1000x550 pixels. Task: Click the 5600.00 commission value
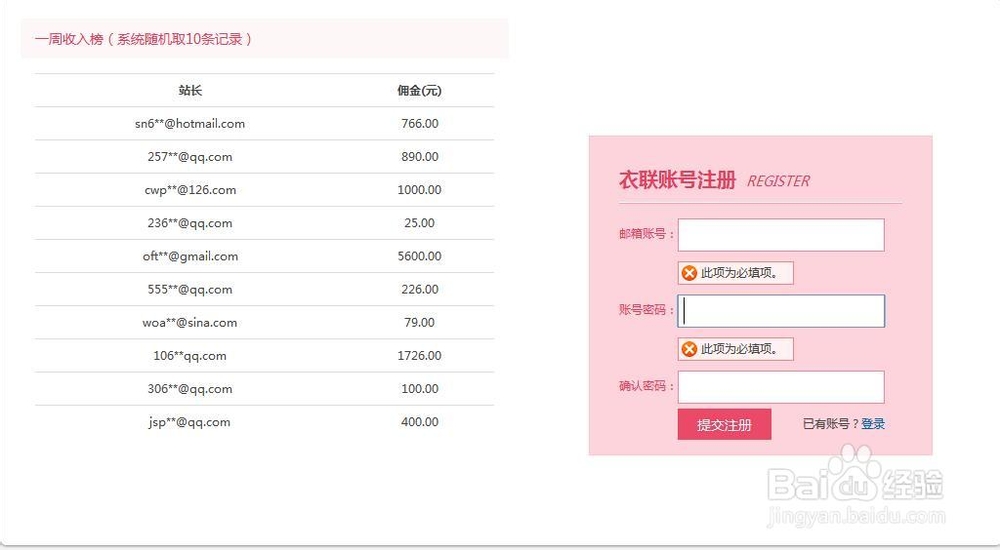[x=419, y=256]
